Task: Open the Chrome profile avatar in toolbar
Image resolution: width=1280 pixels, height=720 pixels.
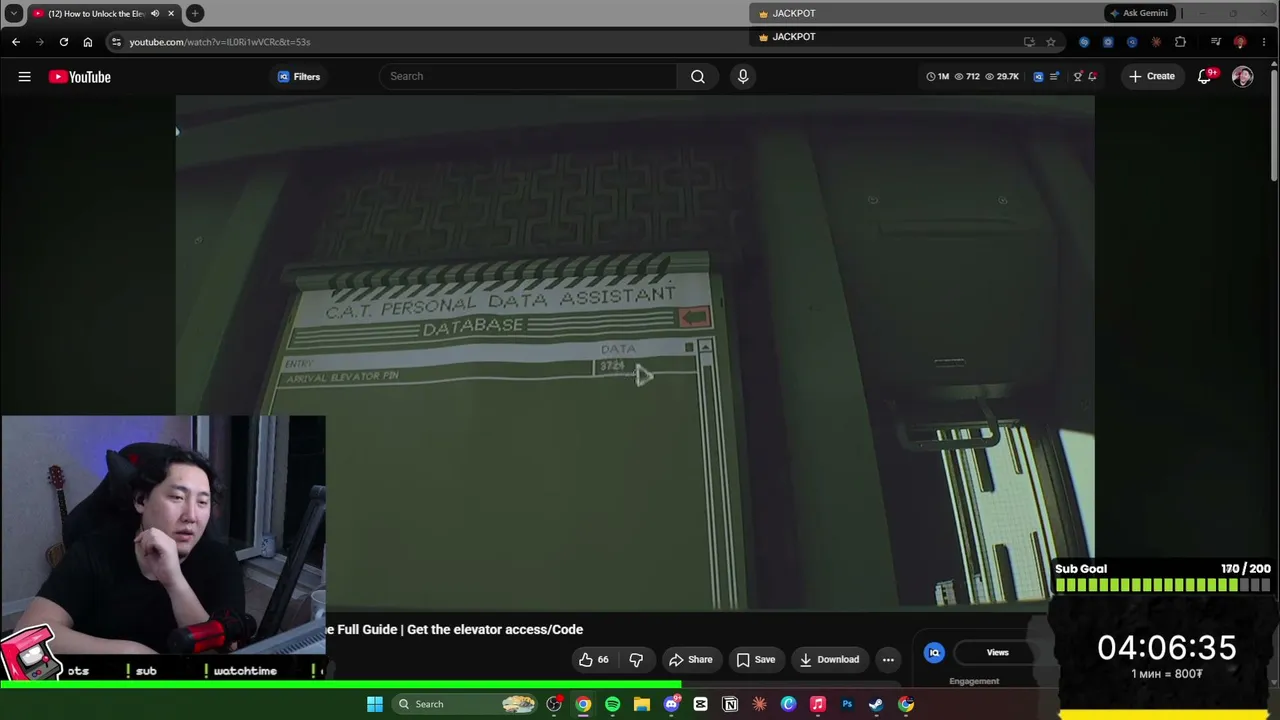Action: (x=1240, y=42)
